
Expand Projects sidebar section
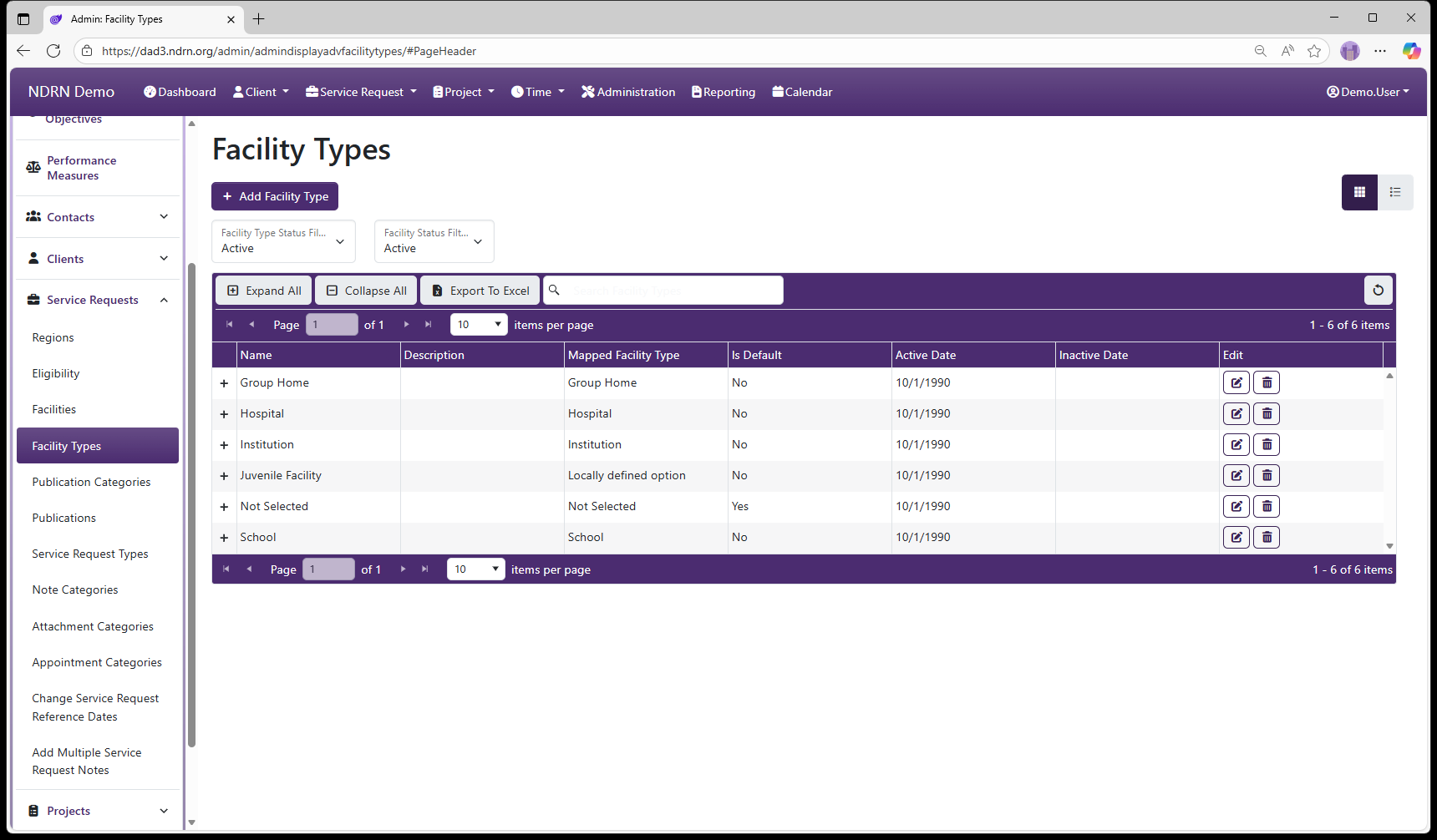pos(98,811)
